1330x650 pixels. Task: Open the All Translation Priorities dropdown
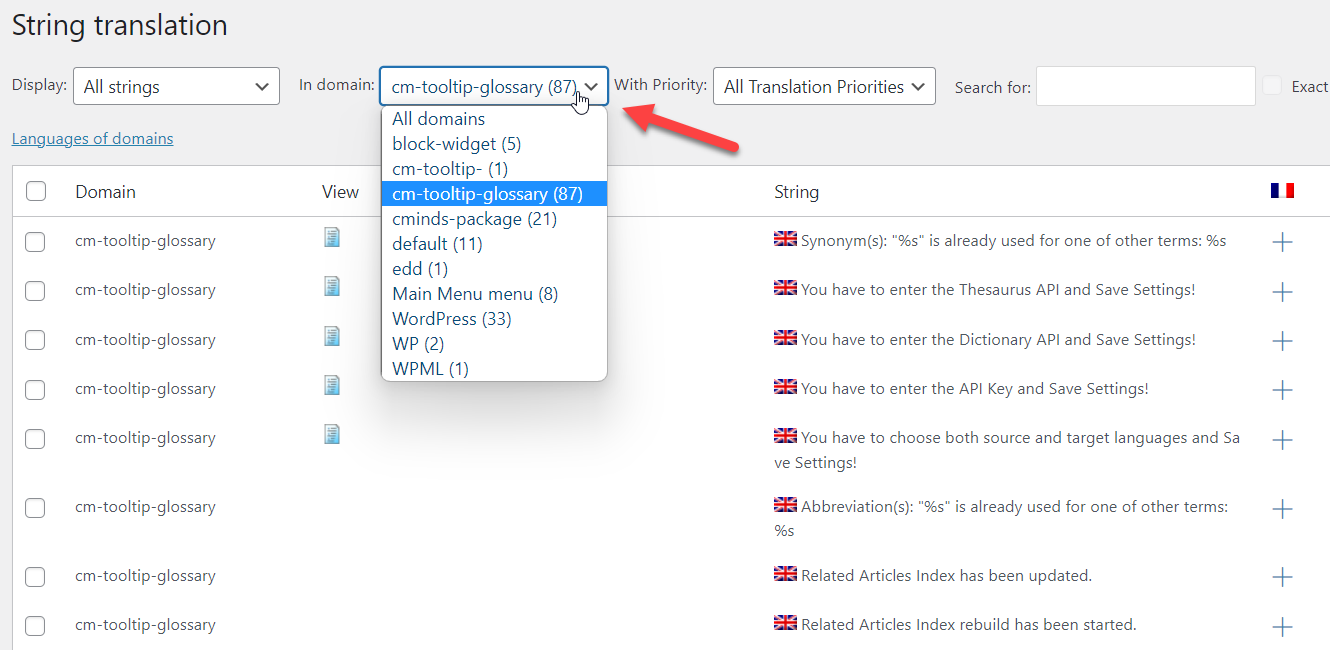[x=824, y=86]
